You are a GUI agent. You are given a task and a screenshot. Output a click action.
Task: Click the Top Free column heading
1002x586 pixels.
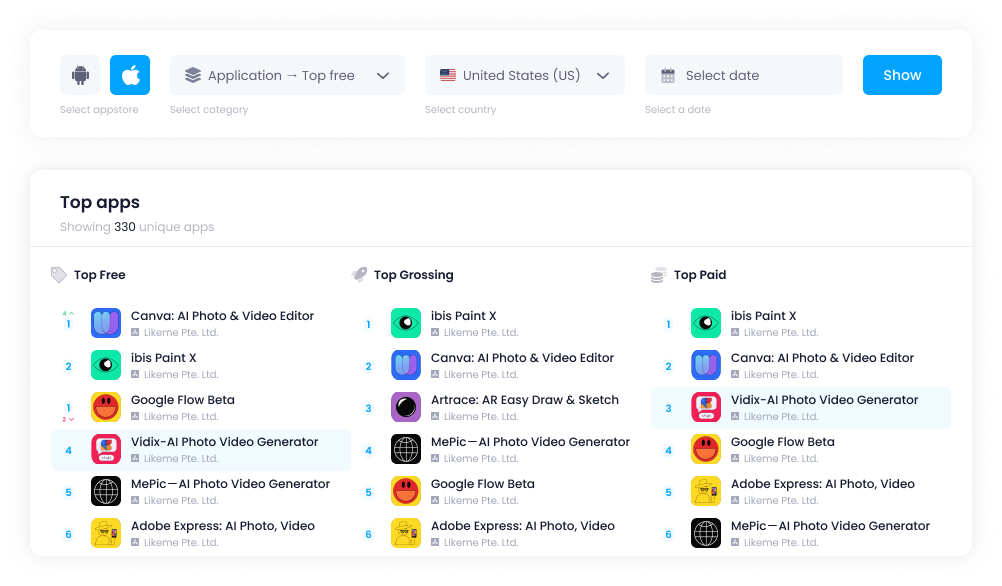click(x=100, y=275)
